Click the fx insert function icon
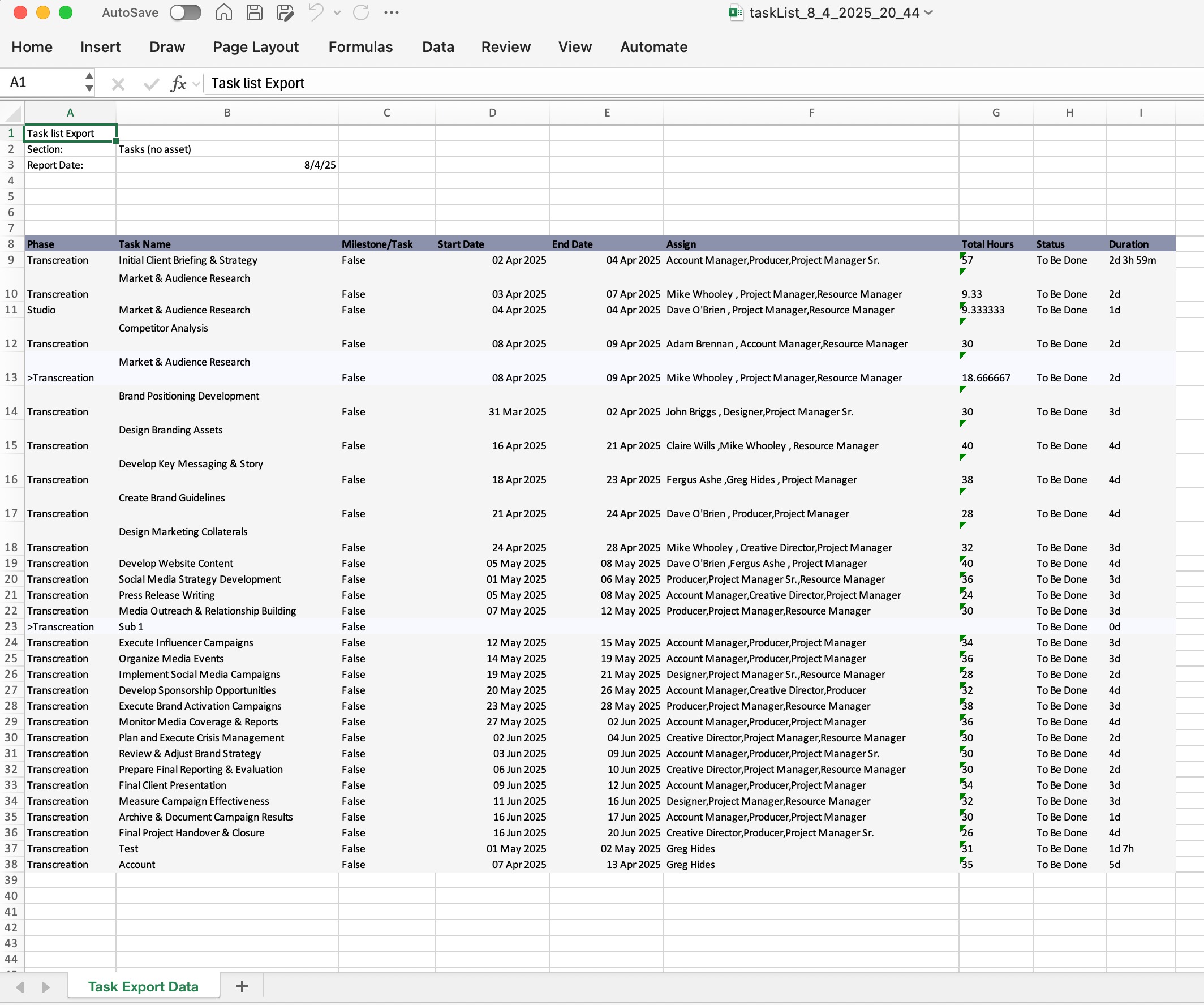Viewport: 1204px width, 1005px height. pos(178,84)
